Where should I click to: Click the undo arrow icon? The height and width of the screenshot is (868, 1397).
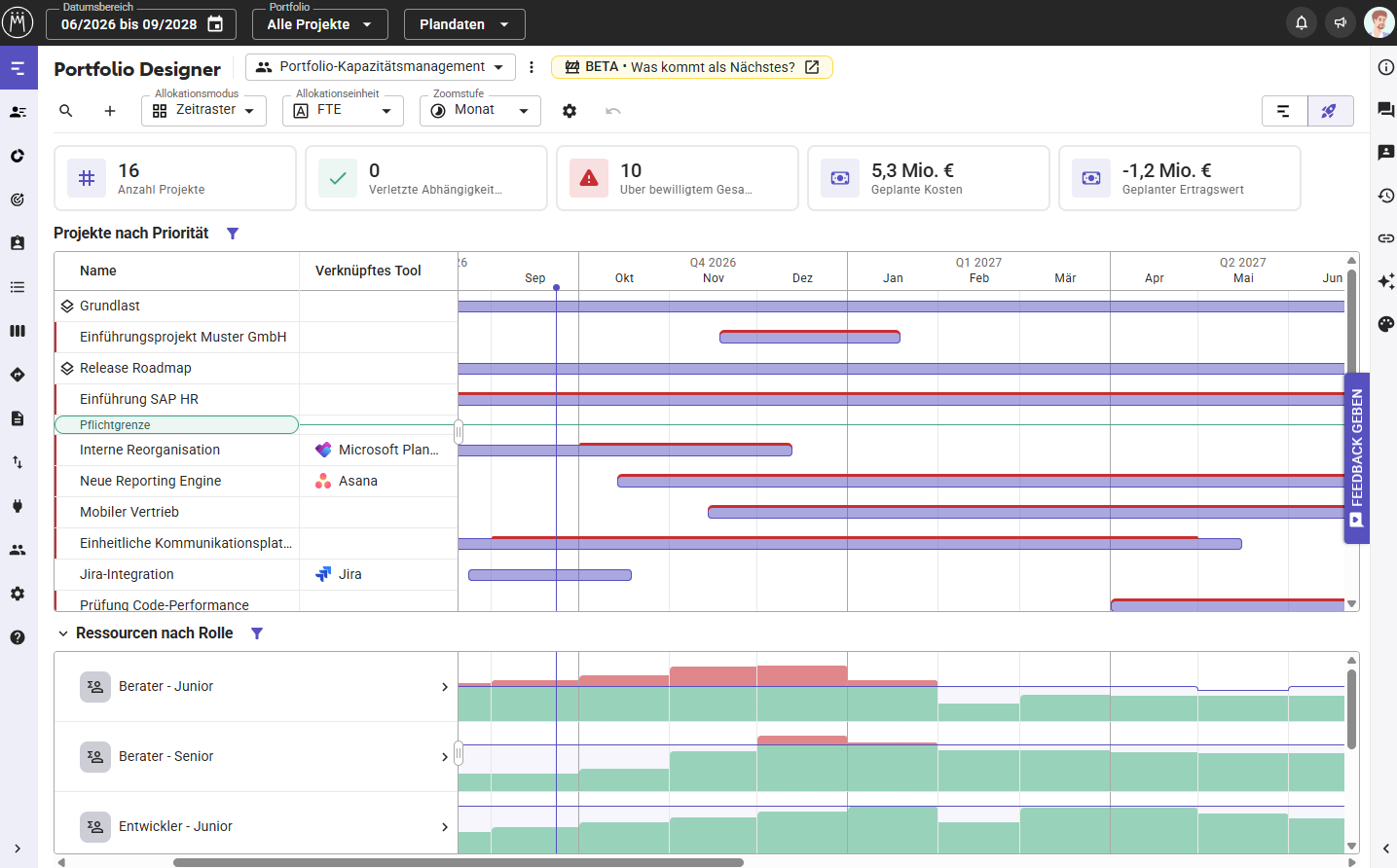click(613, 111)
